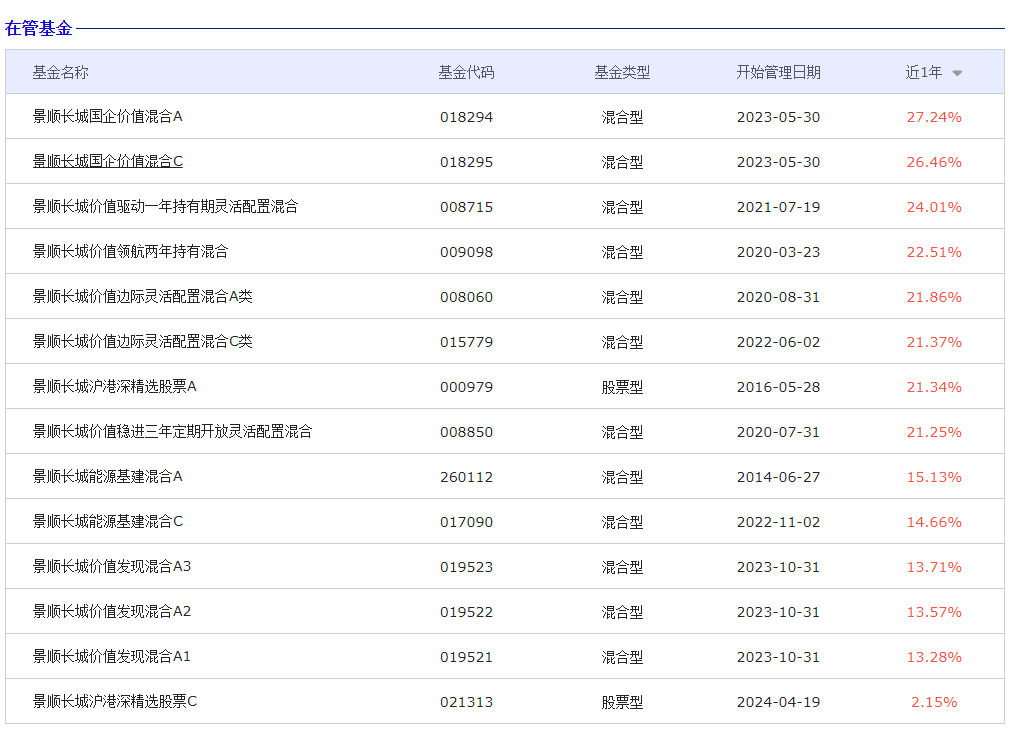Click the 在管基金 section title
The width and height of the screenshot is (1032, 737).
tap(39, 28)
